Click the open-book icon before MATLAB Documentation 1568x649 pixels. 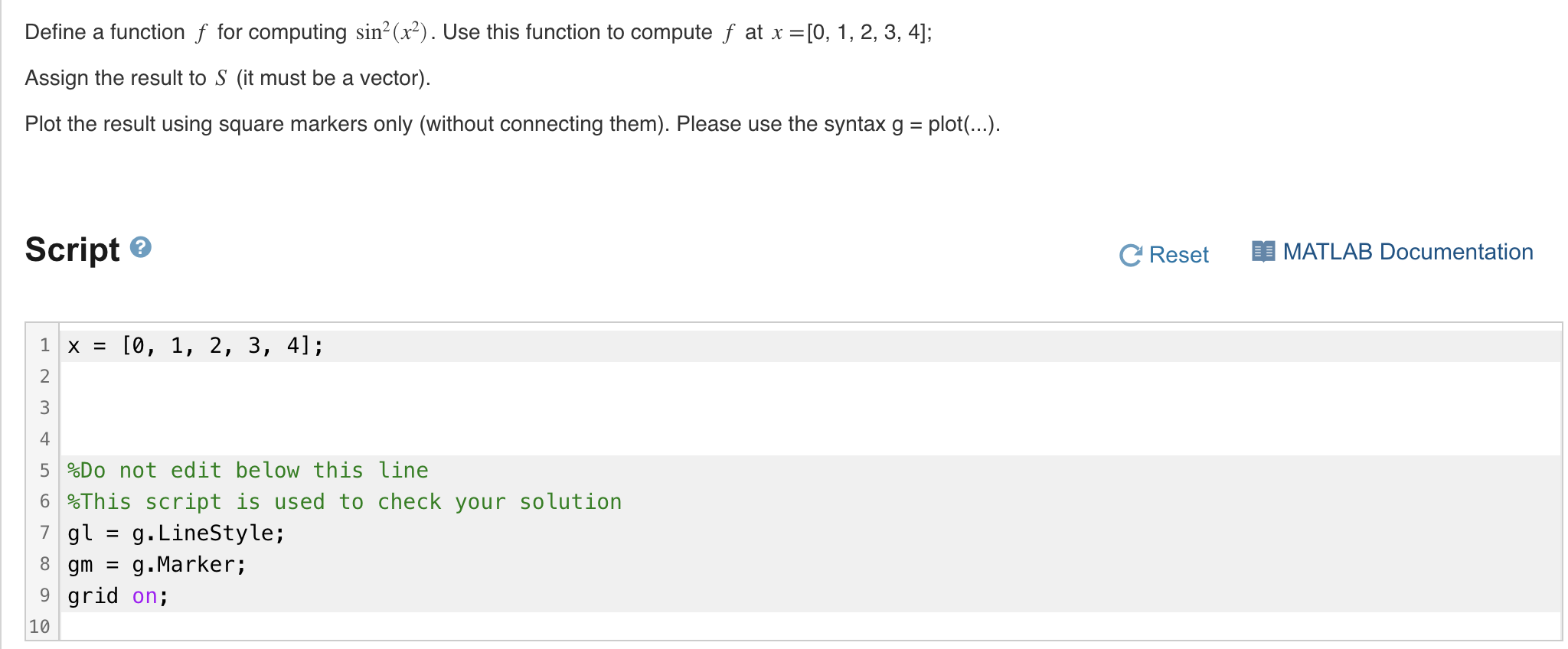pos(1264,249)
